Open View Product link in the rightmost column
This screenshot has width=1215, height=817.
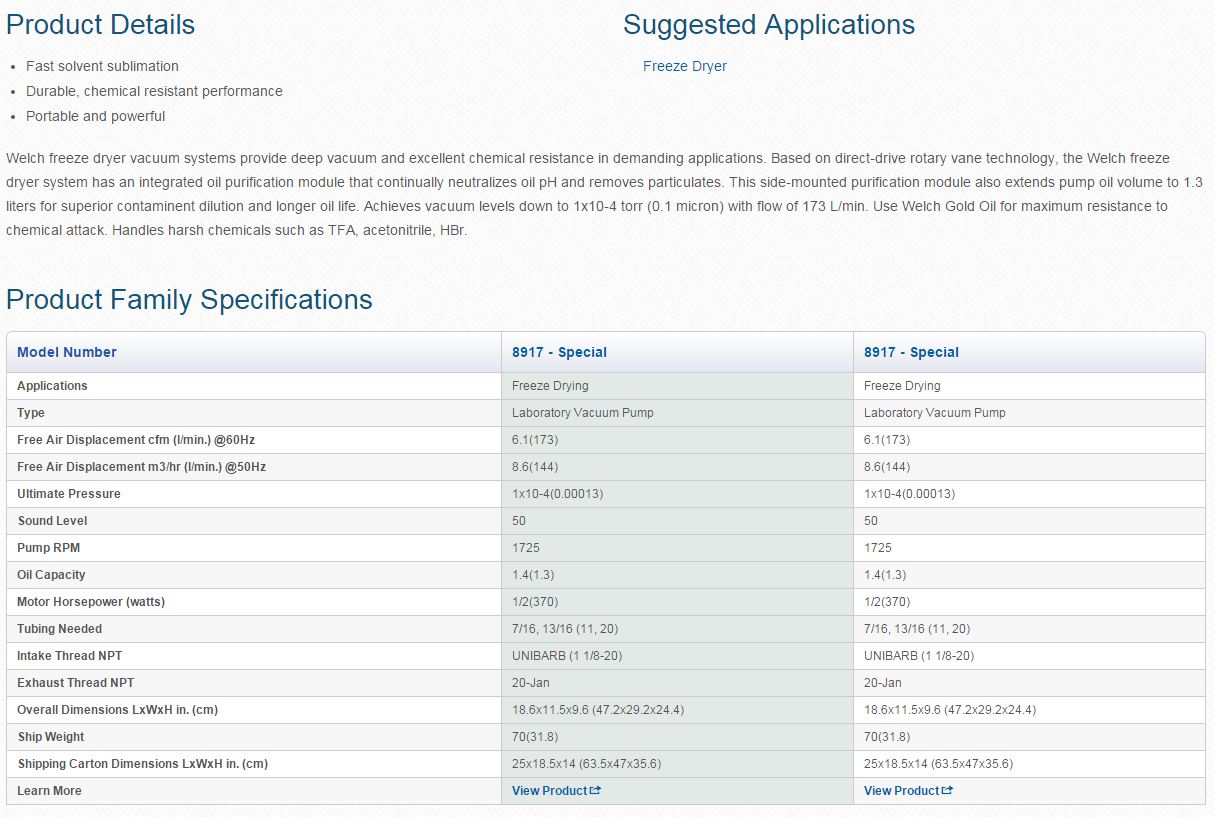[x=908, y=791]
